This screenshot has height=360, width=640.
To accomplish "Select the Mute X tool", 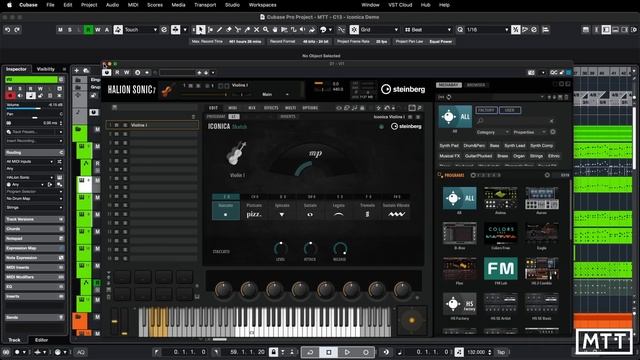I will click(256, 30).
